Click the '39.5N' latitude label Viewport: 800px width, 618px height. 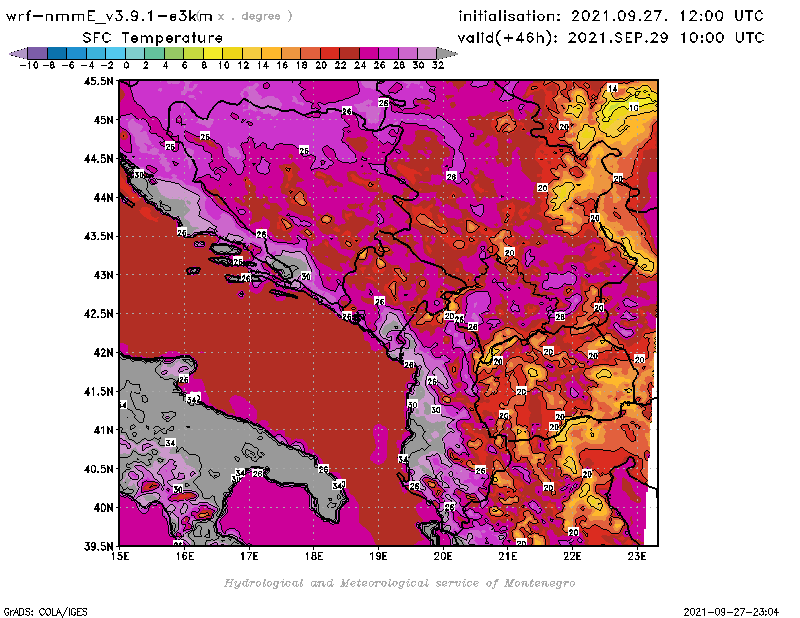(x=99, y=547)
